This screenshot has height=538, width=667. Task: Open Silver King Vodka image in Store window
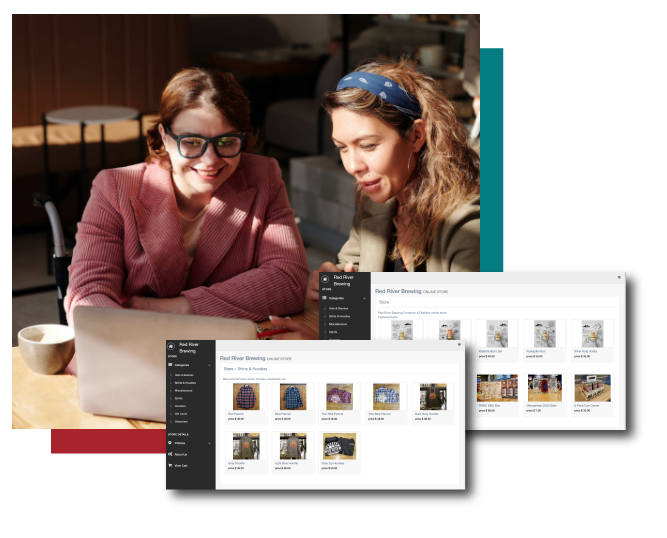click(593, 334)
